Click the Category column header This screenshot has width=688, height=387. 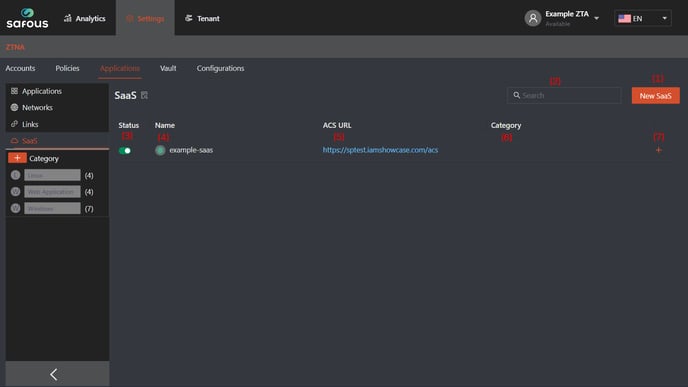pyautogui.click(x=506, y=125)
